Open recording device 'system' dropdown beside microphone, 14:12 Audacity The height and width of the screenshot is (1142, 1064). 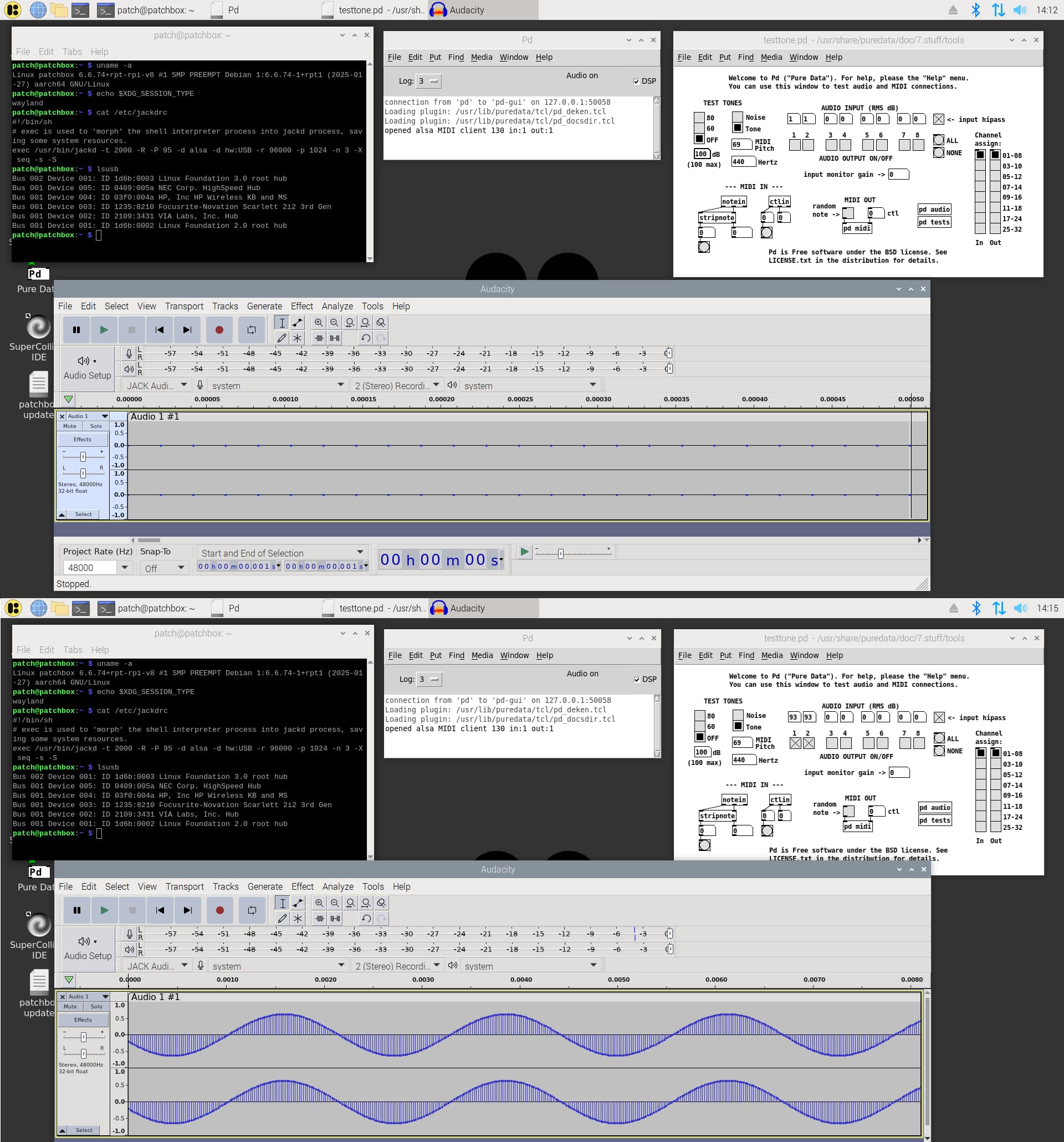(x=277, y=385)
